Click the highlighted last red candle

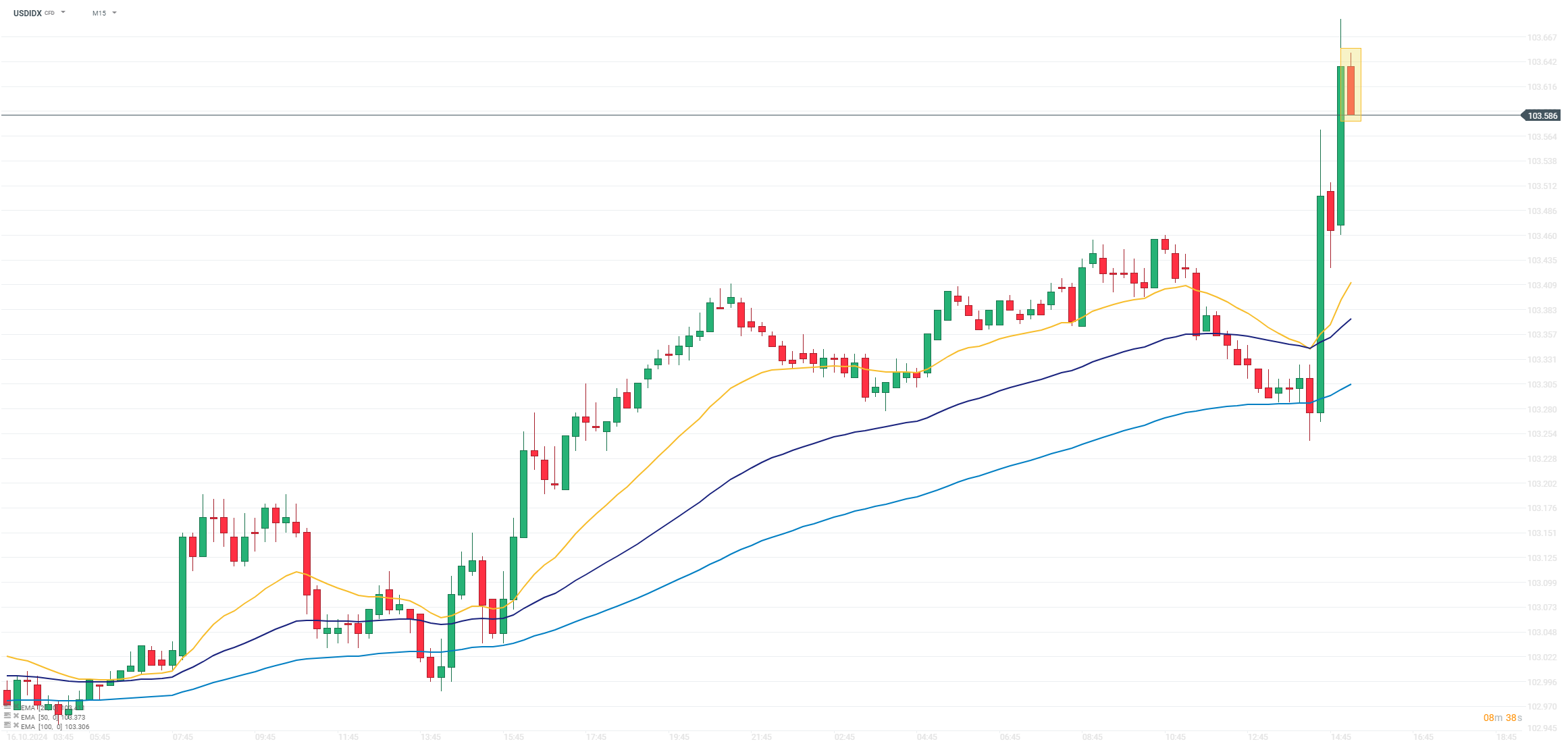[1351, 90]
